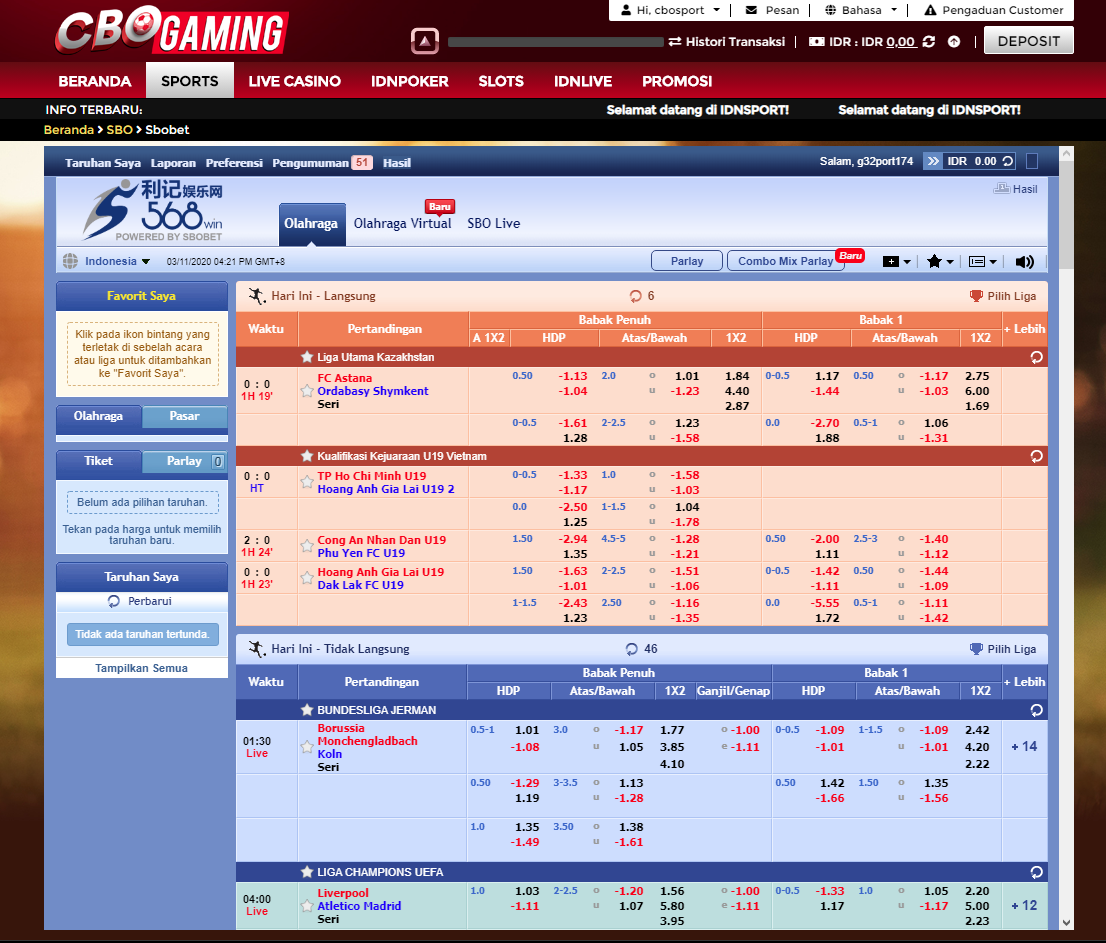
Task: Click the scrollbar down arrow
Action: point(1066,923)
